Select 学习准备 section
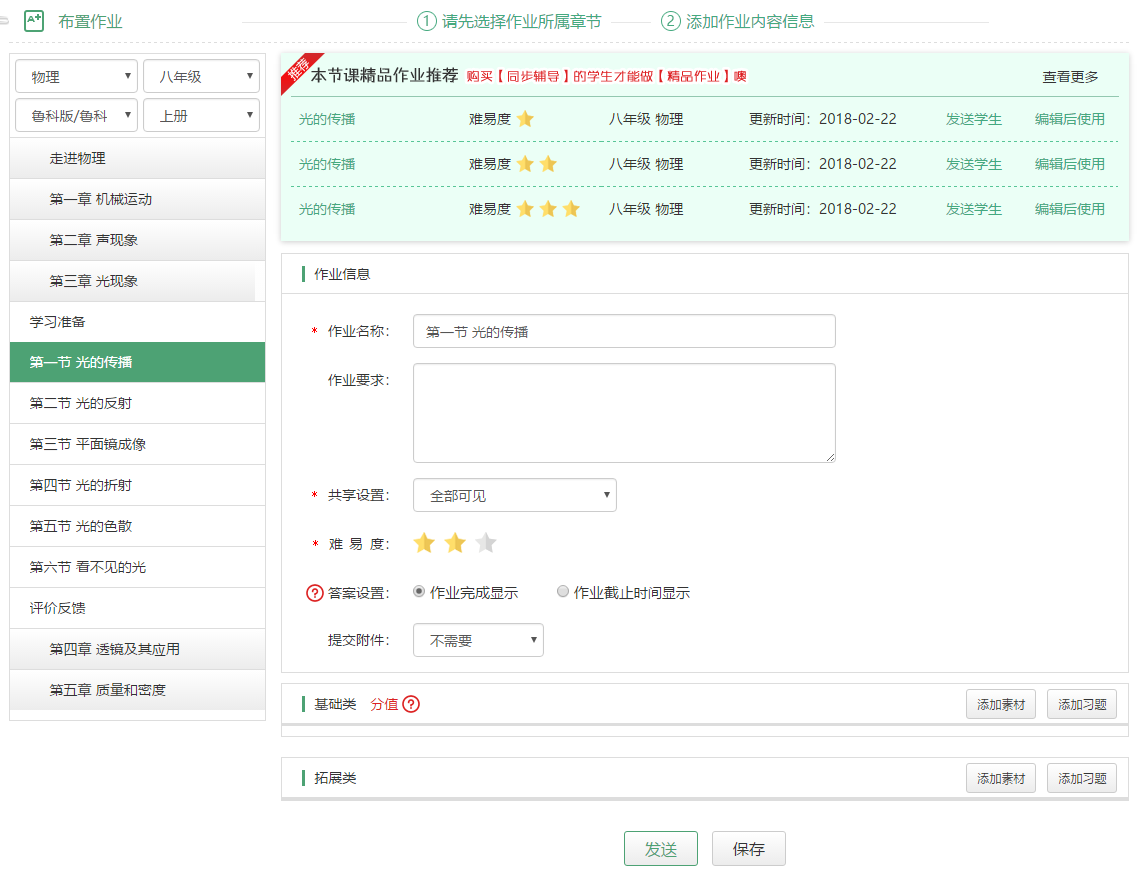This screenshot has width=1139, height=871. tap(137, 321)
